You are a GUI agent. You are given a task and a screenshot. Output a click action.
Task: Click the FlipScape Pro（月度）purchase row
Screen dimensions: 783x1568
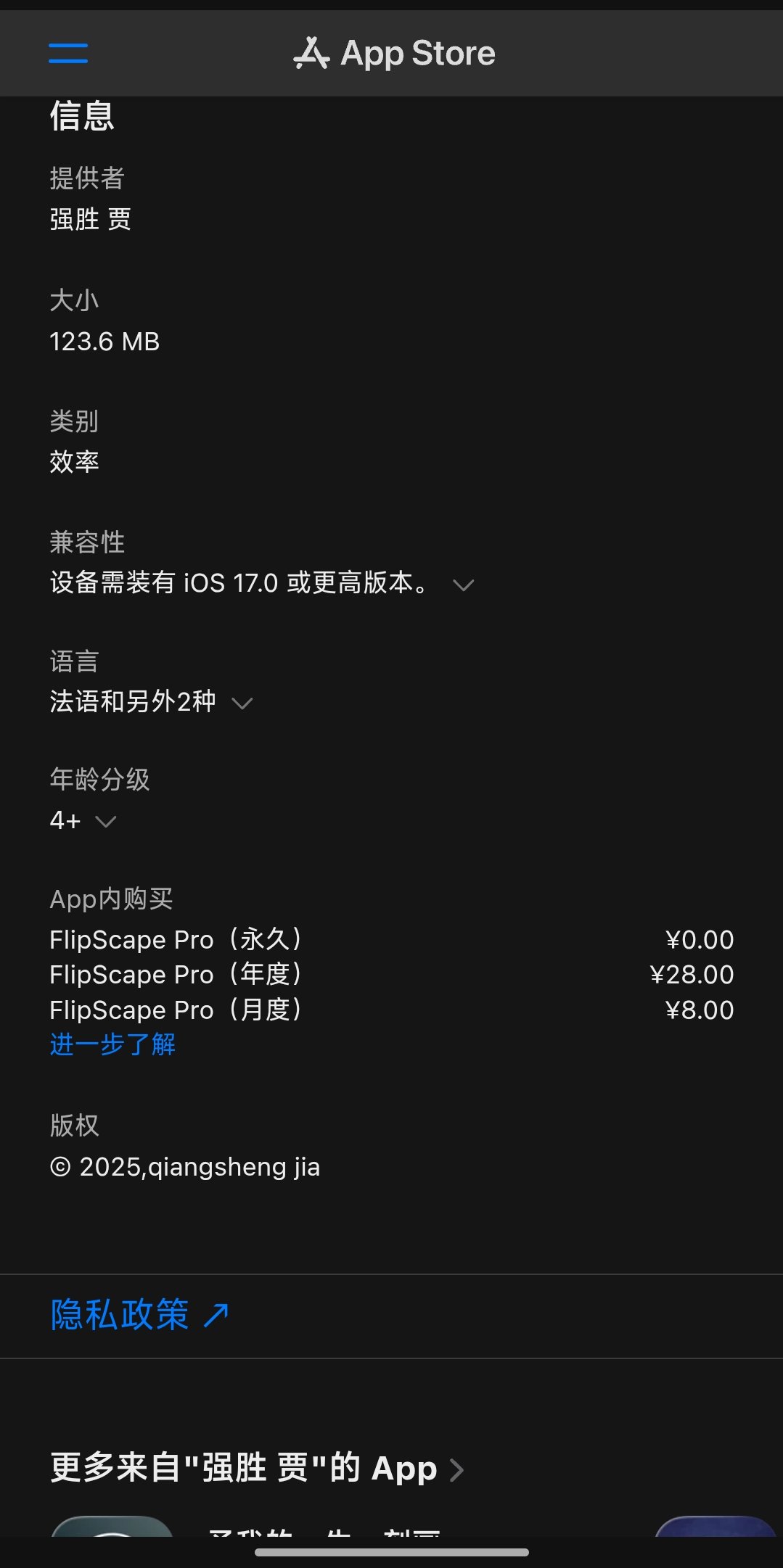tap(392, 1010)
